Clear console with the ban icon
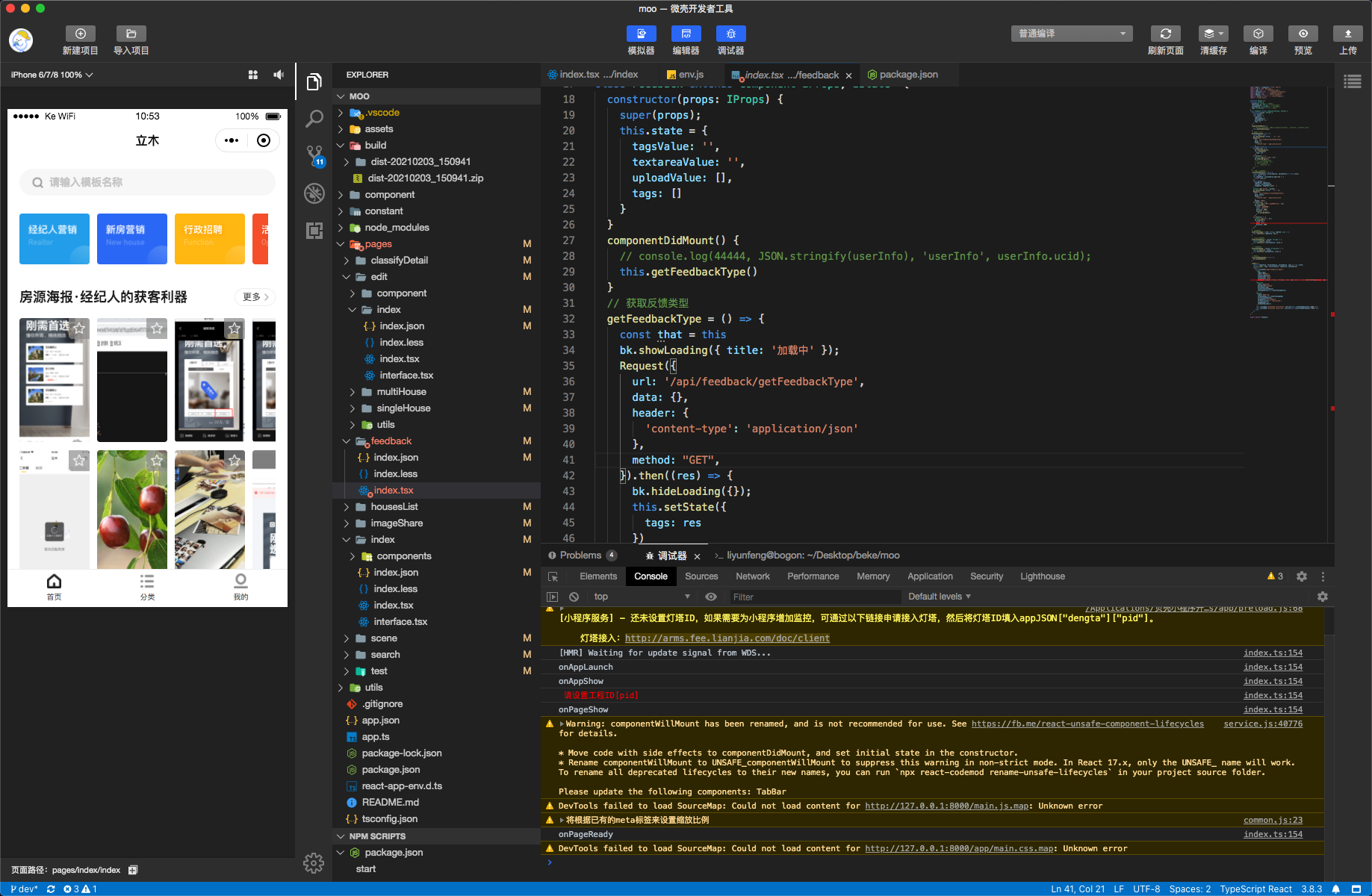 (574, 597)
